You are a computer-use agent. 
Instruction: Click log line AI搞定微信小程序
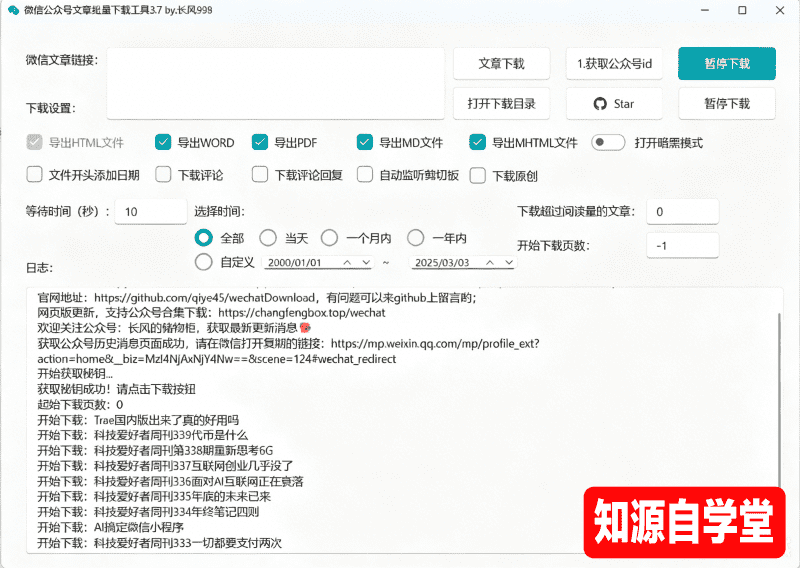pyautogui.click(x=110, y=527)
